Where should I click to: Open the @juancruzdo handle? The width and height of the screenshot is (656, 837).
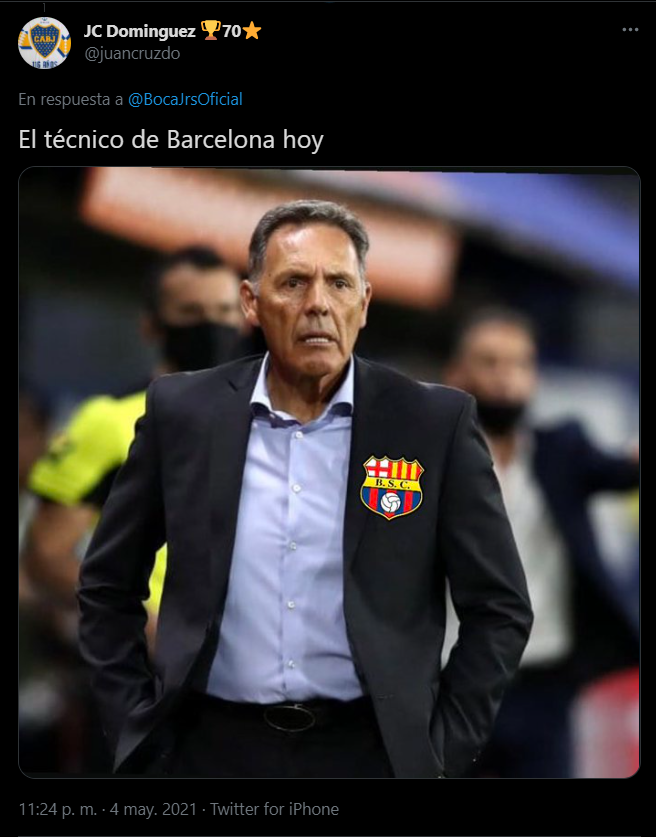pyautogui.click(x=132, y=53)
